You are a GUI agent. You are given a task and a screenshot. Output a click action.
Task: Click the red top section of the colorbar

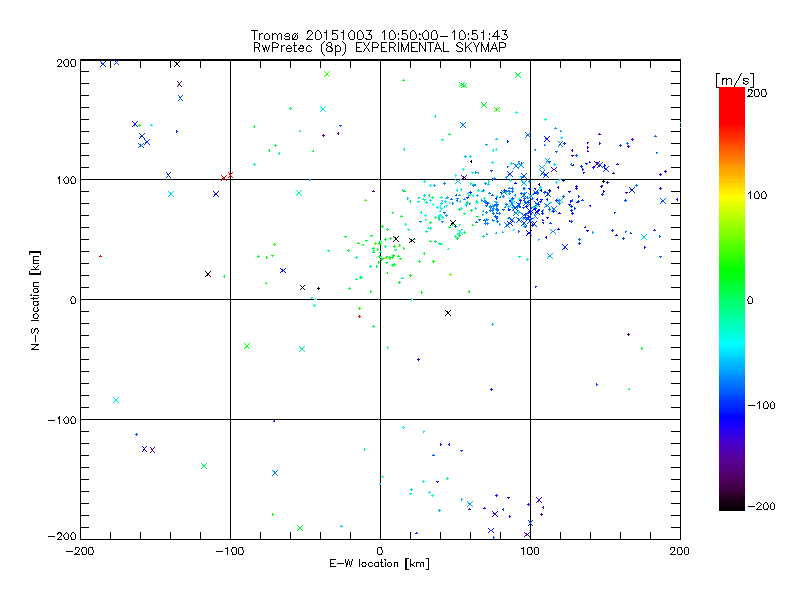tap(732, 105)
